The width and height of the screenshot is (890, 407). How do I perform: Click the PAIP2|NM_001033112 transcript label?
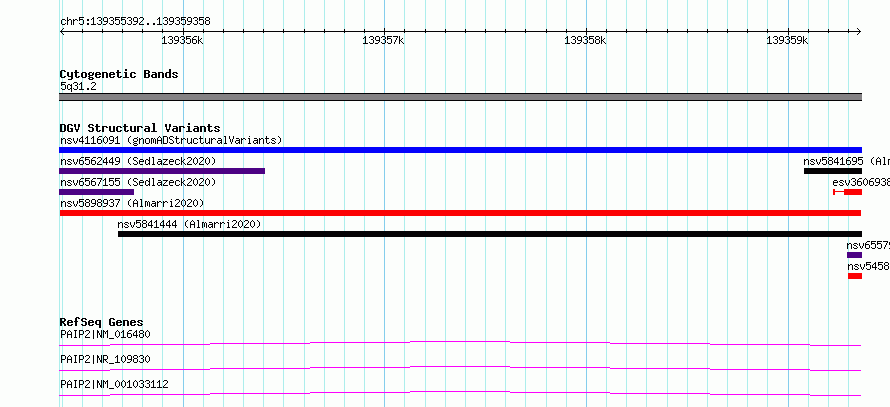[x=114, y=384]
